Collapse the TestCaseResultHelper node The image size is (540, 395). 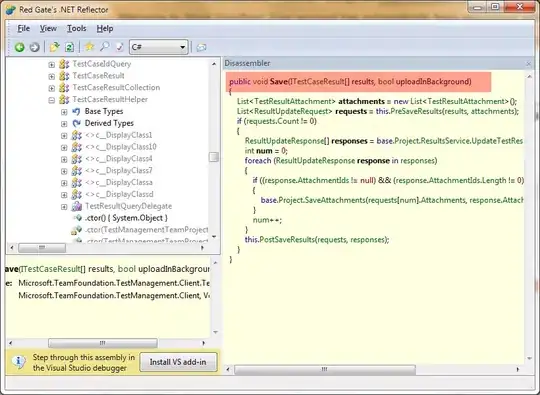(x=52, y=100)
